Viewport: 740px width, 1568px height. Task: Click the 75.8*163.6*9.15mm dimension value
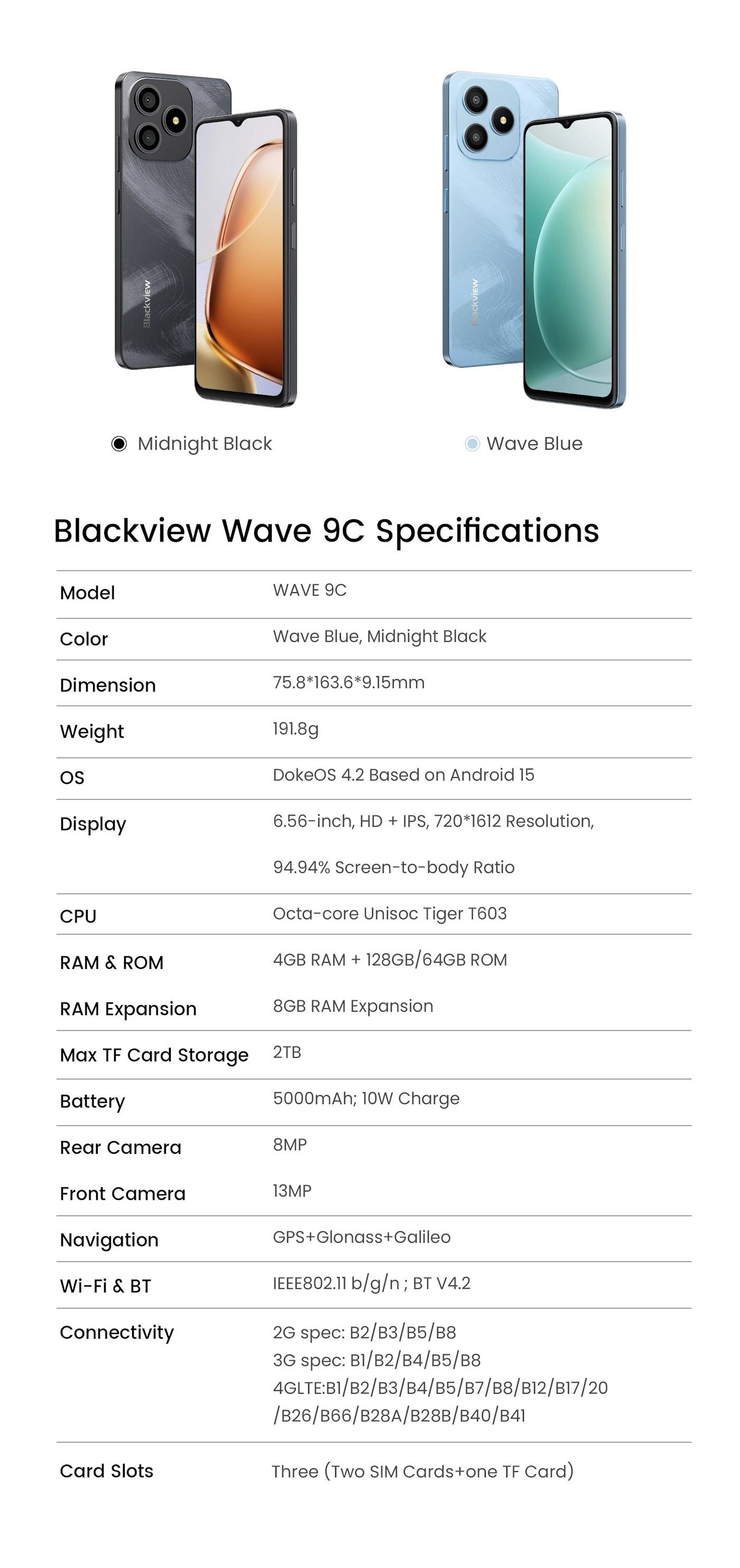point(348,683)
